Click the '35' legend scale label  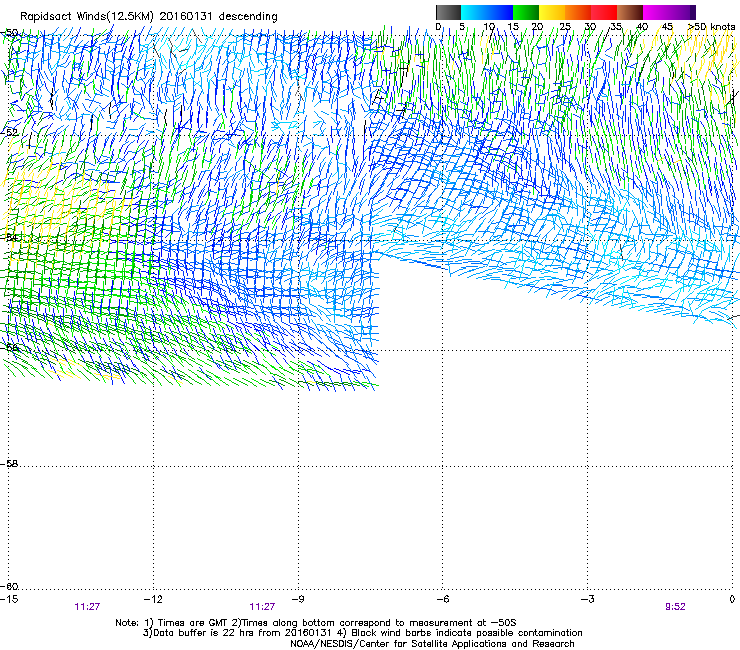(x=616, y=26)
